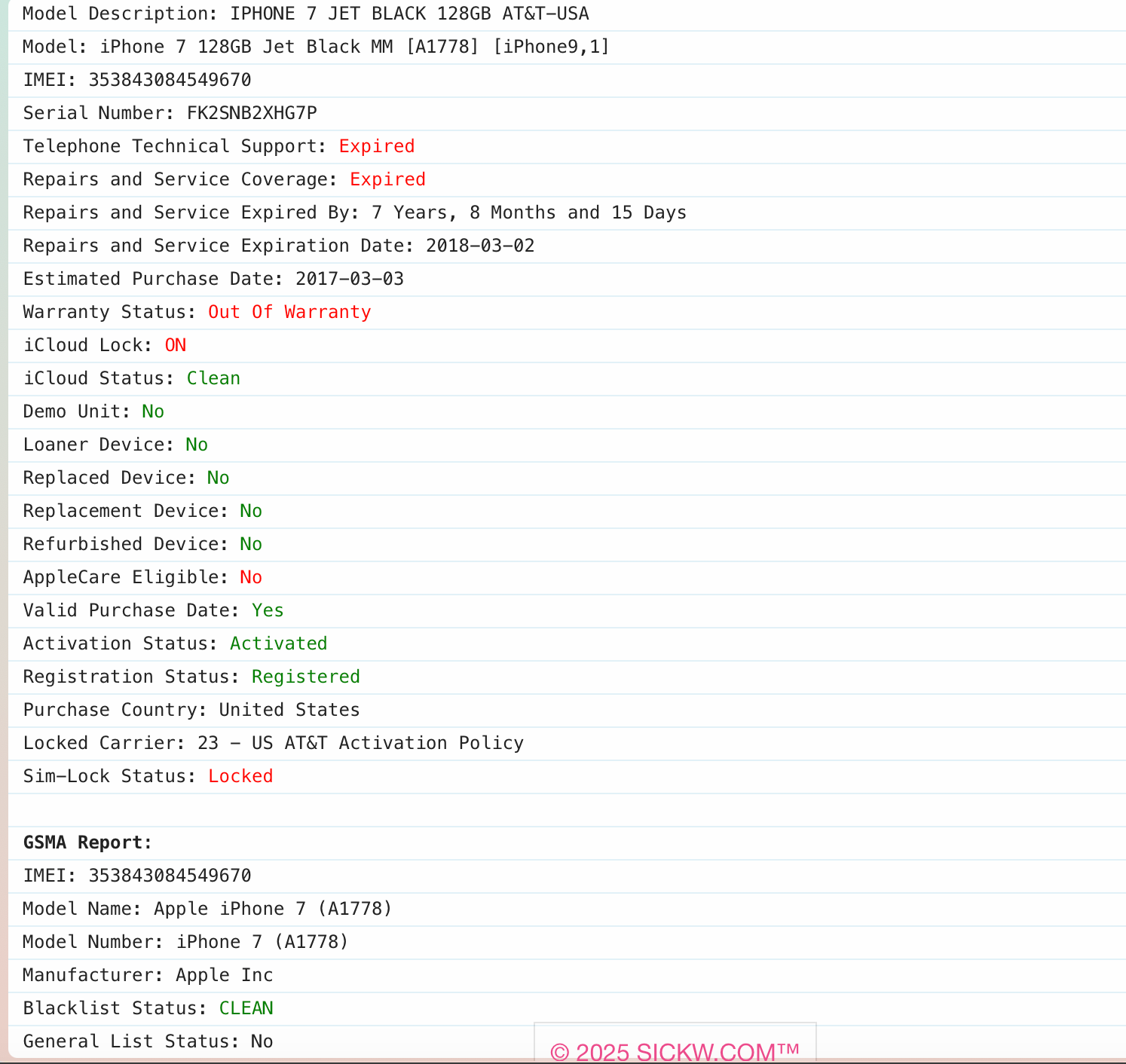
Task: Click the General List Status 'No' value
Action: coord(262,1041)
